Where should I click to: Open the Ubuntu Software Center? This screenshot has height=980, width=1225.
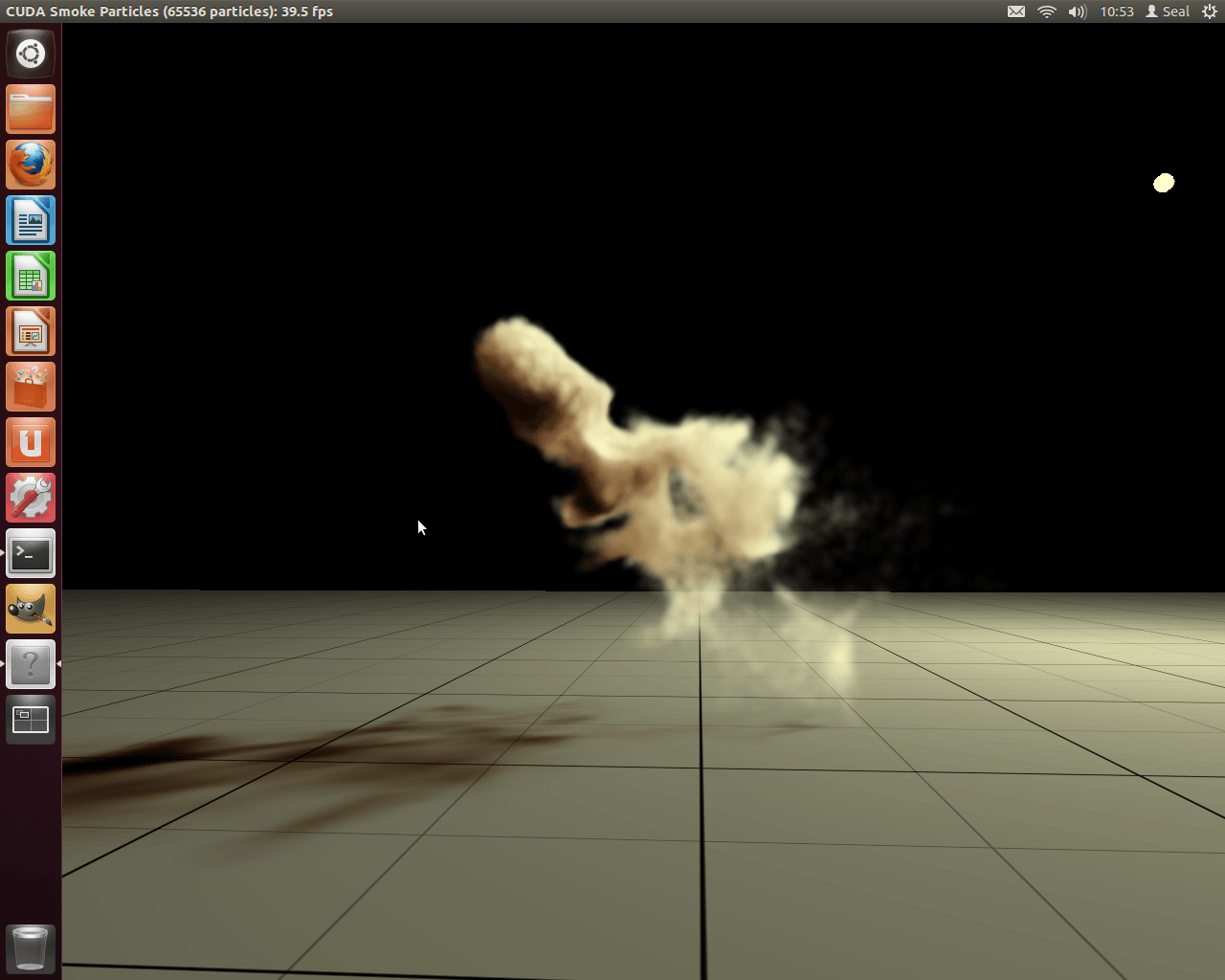click(x=30, y=386)
